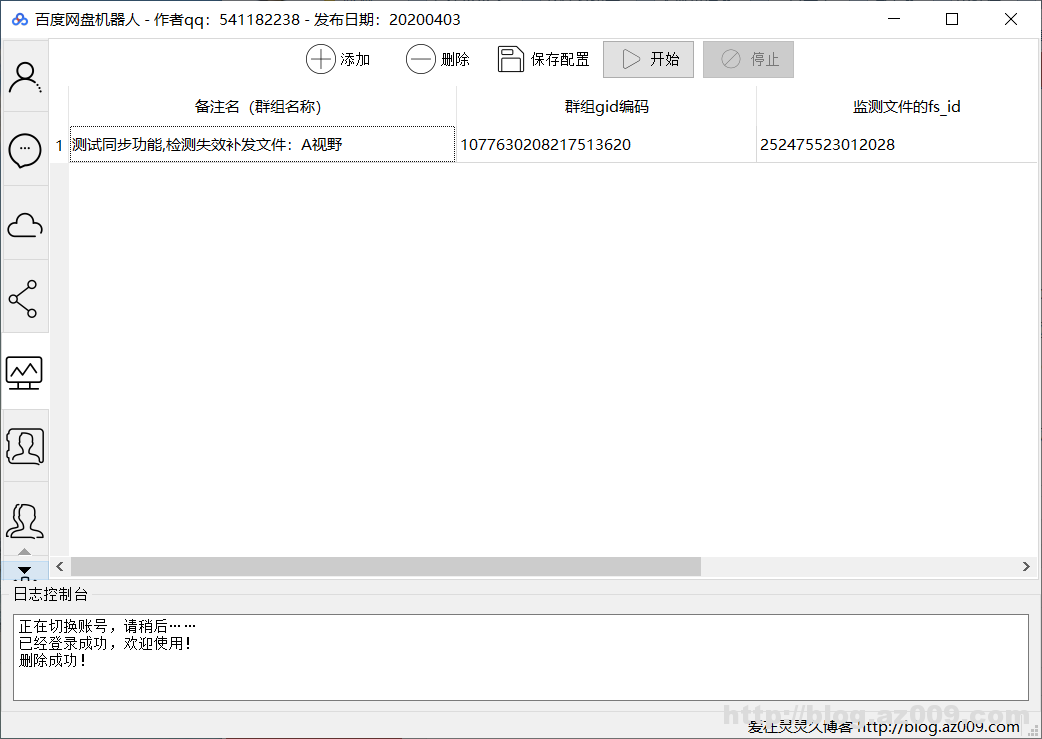This screenshot has height=739, width=1042.
Task: Expand sidebar list with down arrow
Action: [x=25, y=570]
